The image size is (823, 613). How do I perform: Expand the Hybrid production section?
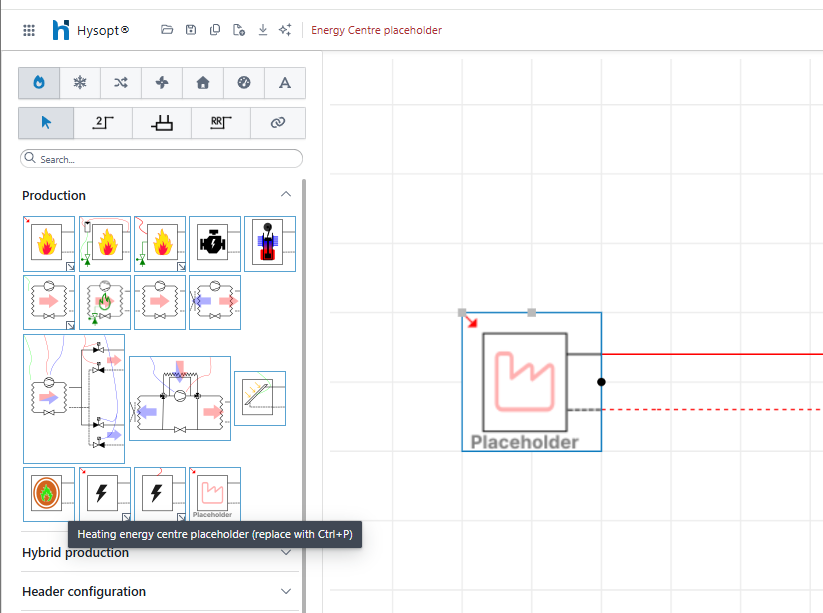(x=286, y=553)
